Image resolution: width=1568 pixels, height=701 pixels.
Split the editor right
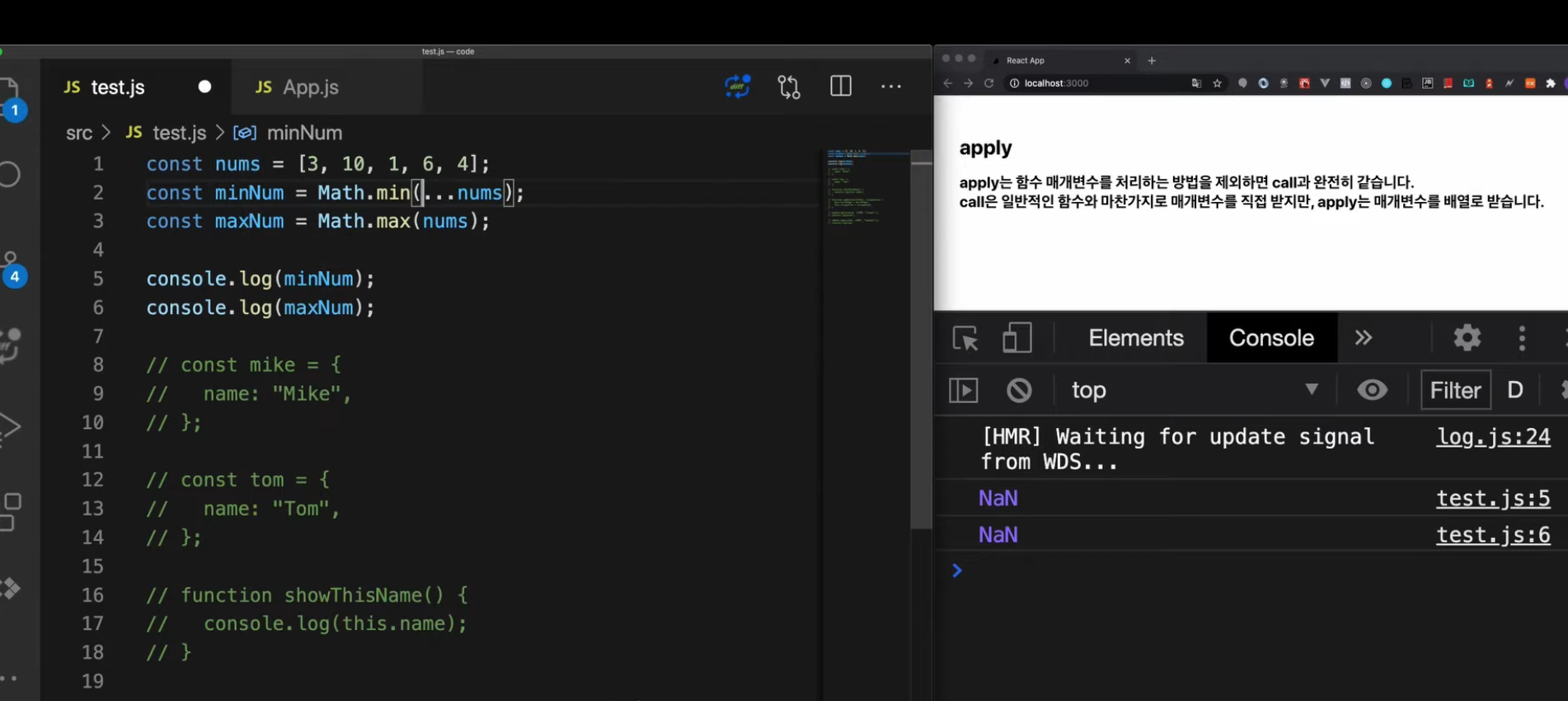(x=841, y=87)
